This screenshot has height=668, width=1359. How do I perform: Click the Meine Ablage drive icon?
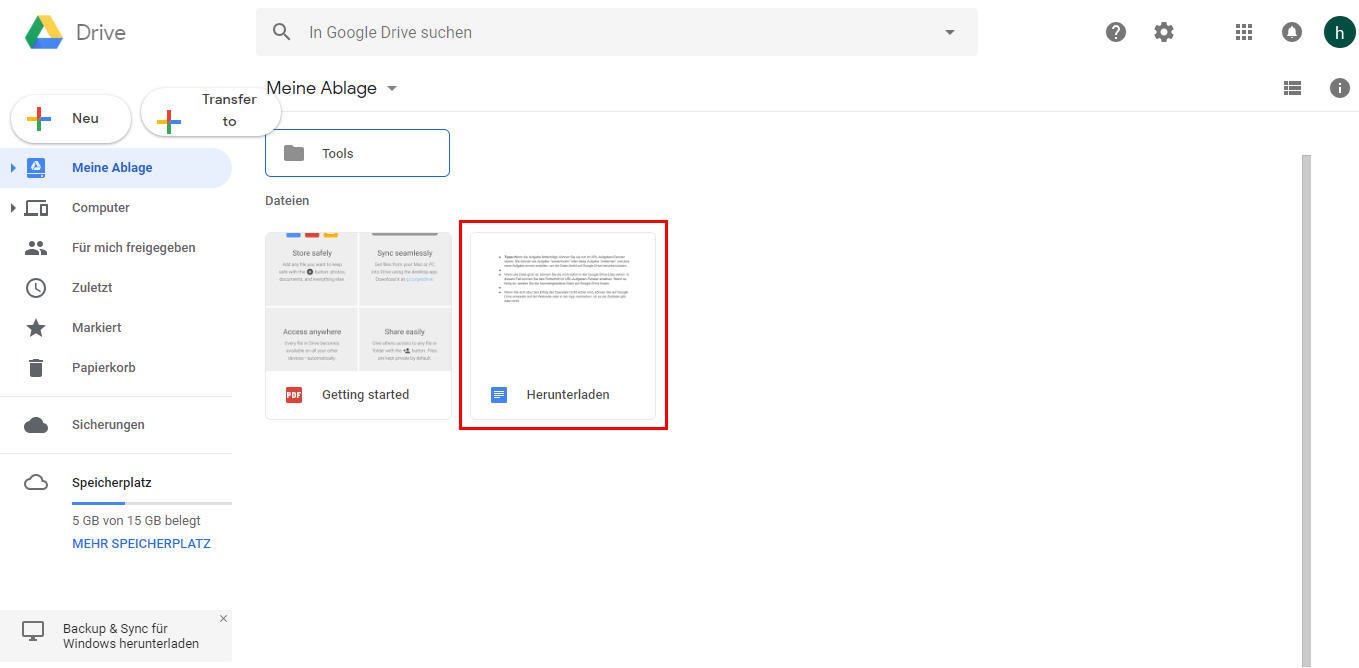tap(36, 168)
